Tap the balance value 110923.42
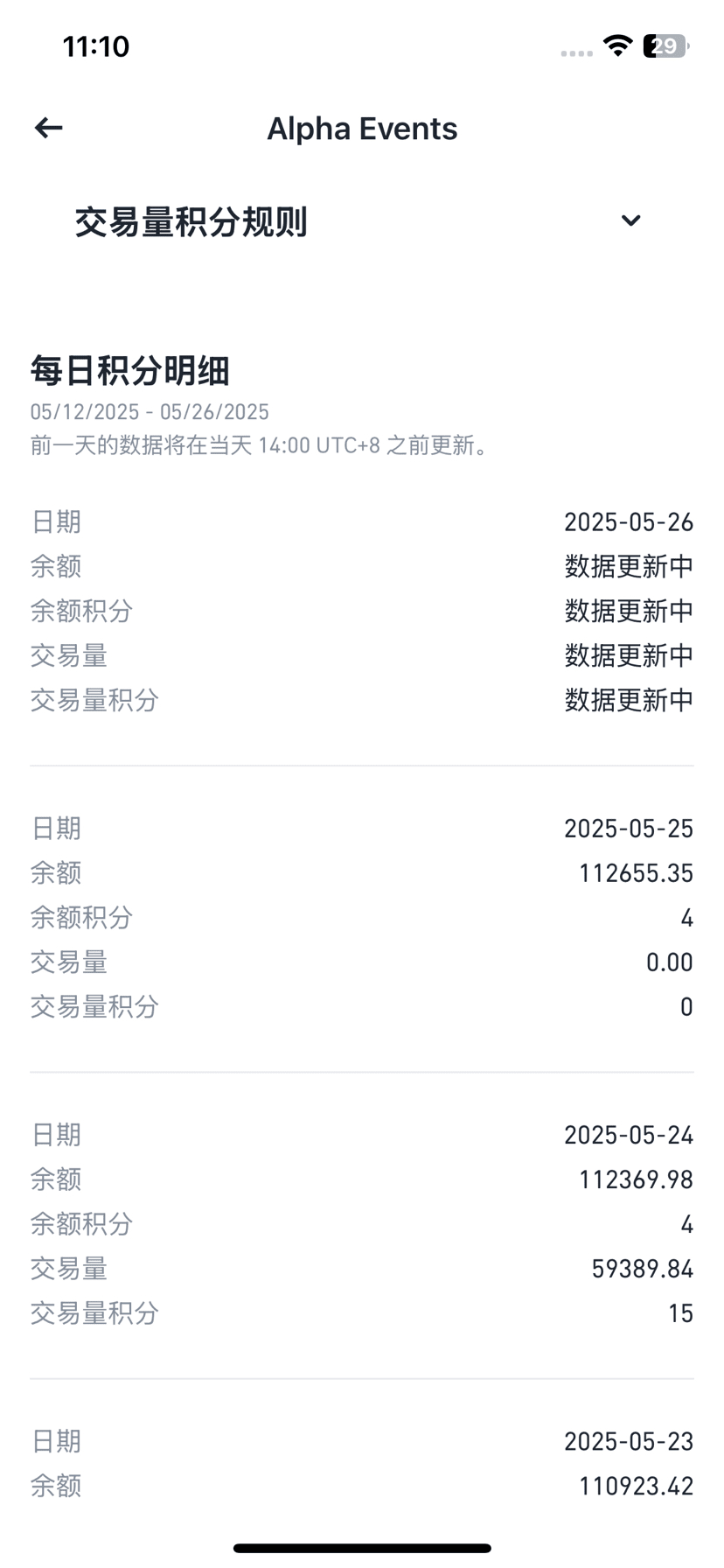This screenshot has height=1568, width=724. coord(636,1487)
